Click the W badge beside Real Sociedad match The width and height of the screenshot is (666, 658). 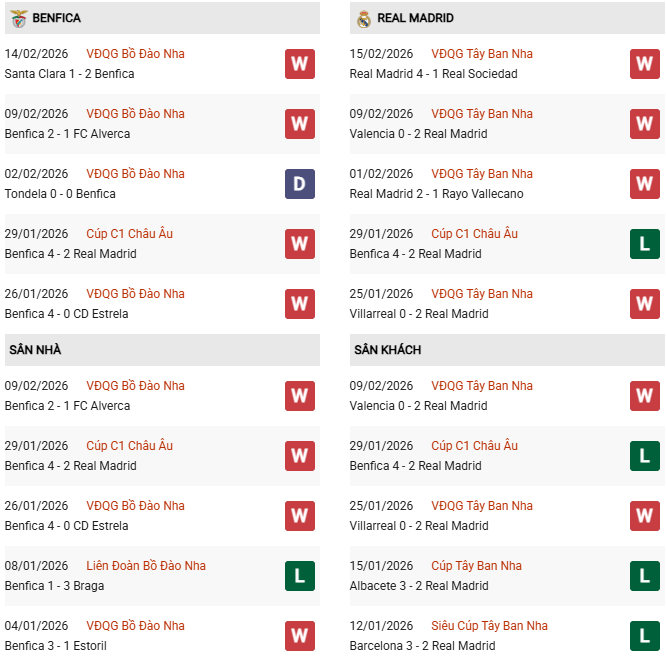point(645,64)
